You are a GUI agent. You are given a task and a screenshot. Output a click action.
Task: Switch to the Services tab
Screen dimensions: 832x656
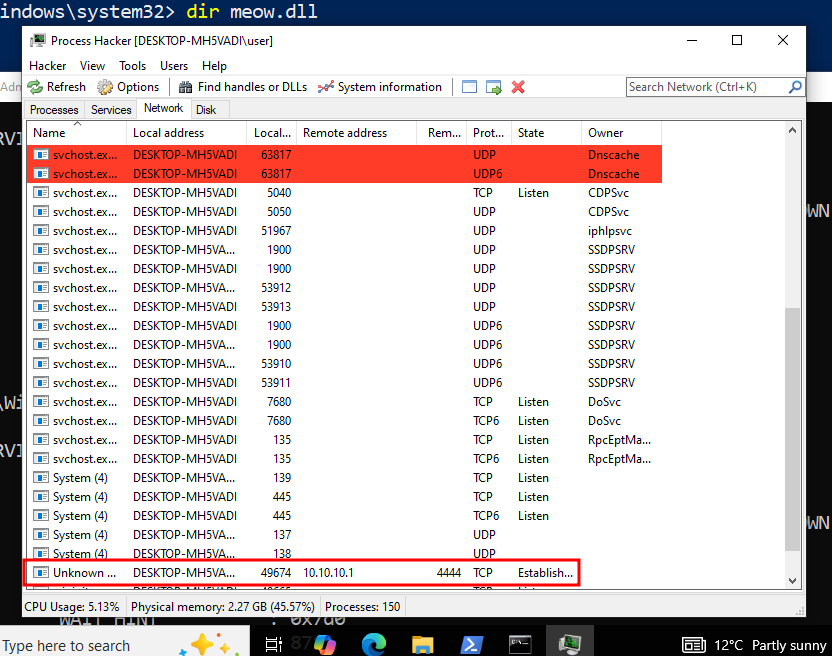[111, 110]
